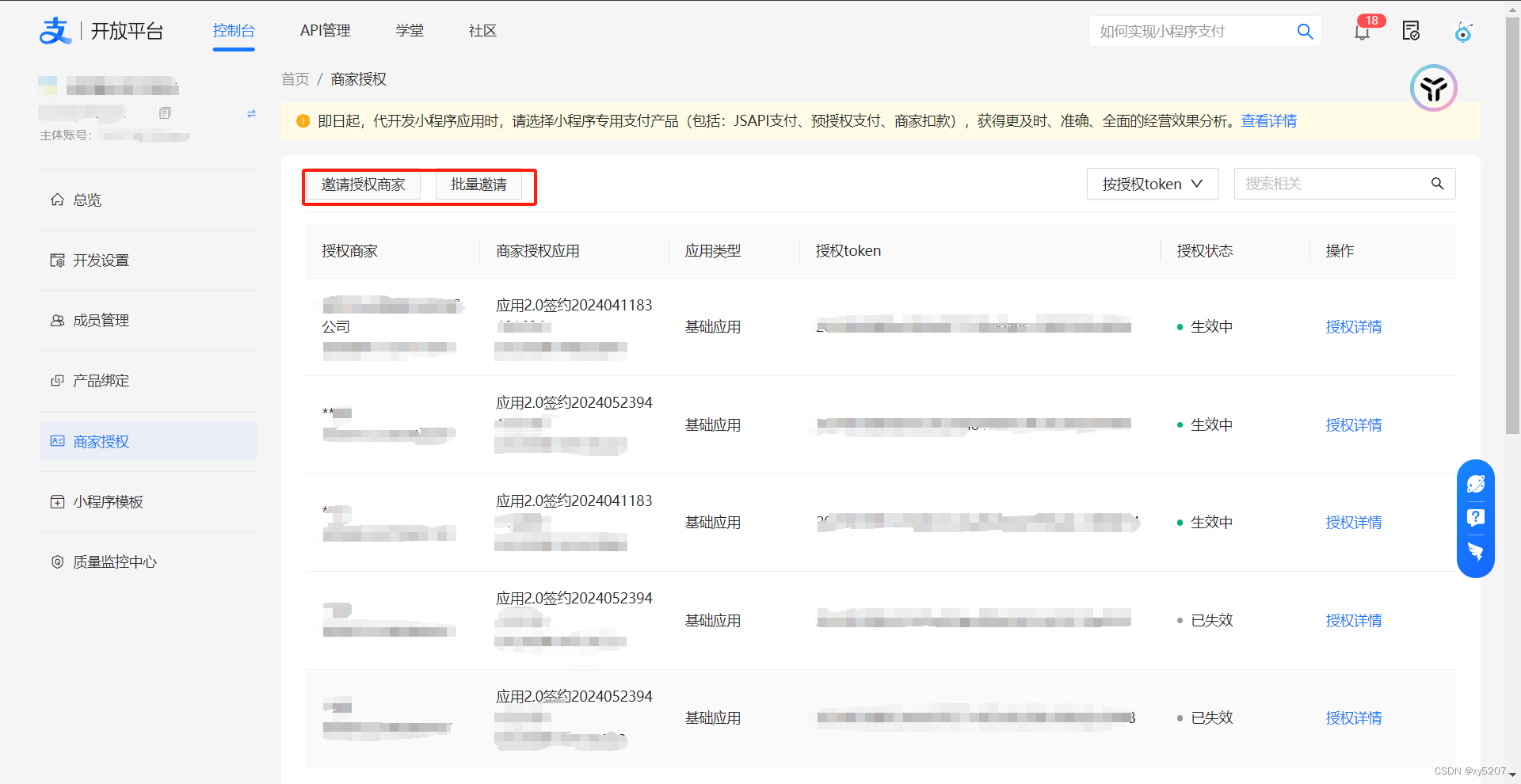This screenshot has height=784, width=1521.
Task: Click the 主体账号 label in sidebar
Action: [x=66, y=135]
